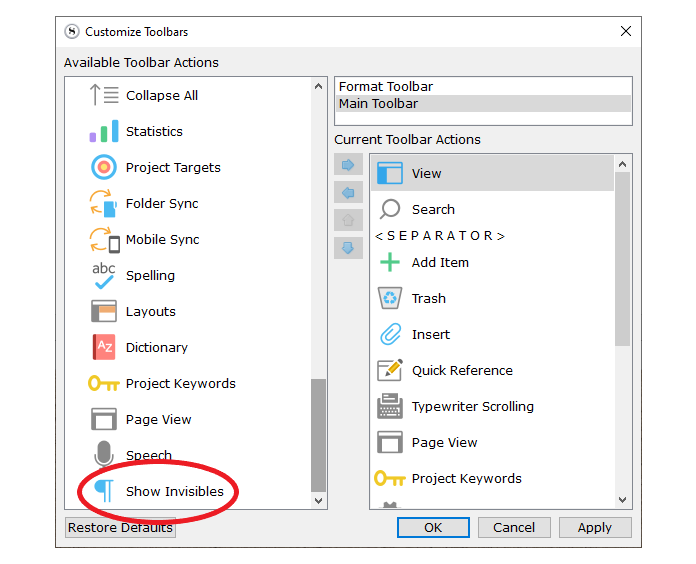The image size is (696, 564).
Task: Click the Available Actions scrollbar thumb
Action: pyautogui.click(x=318, y=435)
